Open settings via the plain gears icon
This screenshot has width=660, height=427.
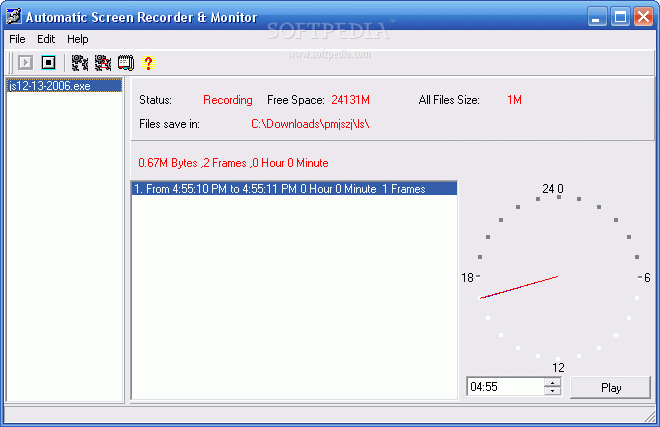tap(80, 63)
